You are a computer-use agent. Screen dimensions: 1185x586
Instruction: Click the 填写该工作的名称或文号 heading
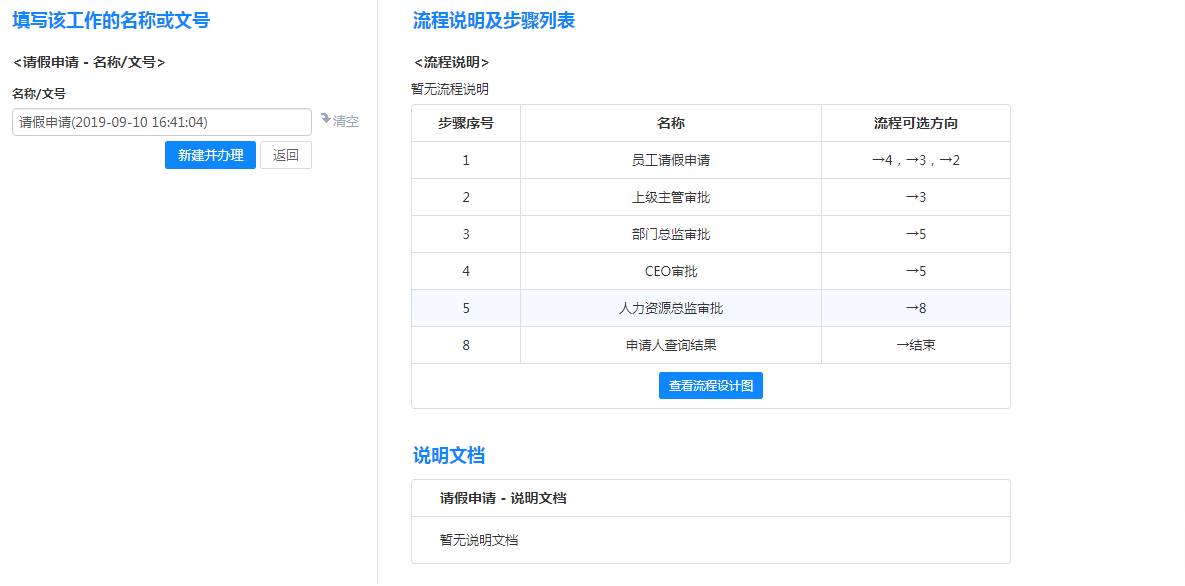[111, 21]
